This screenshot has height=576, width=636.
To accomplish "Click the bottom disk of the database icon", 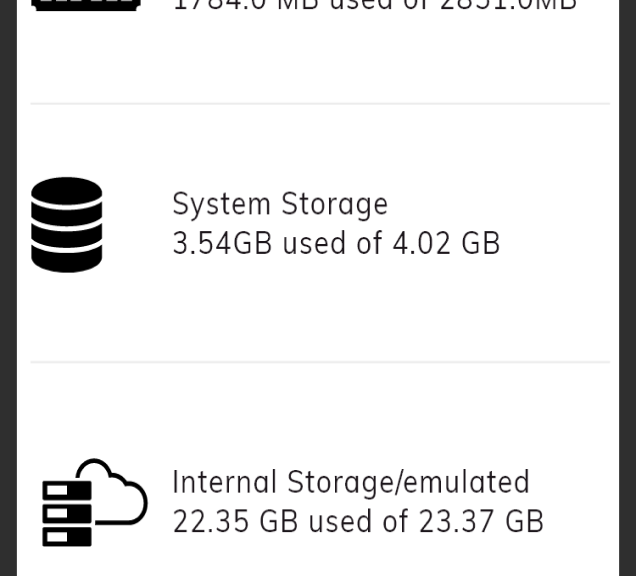I will point(67,260).
